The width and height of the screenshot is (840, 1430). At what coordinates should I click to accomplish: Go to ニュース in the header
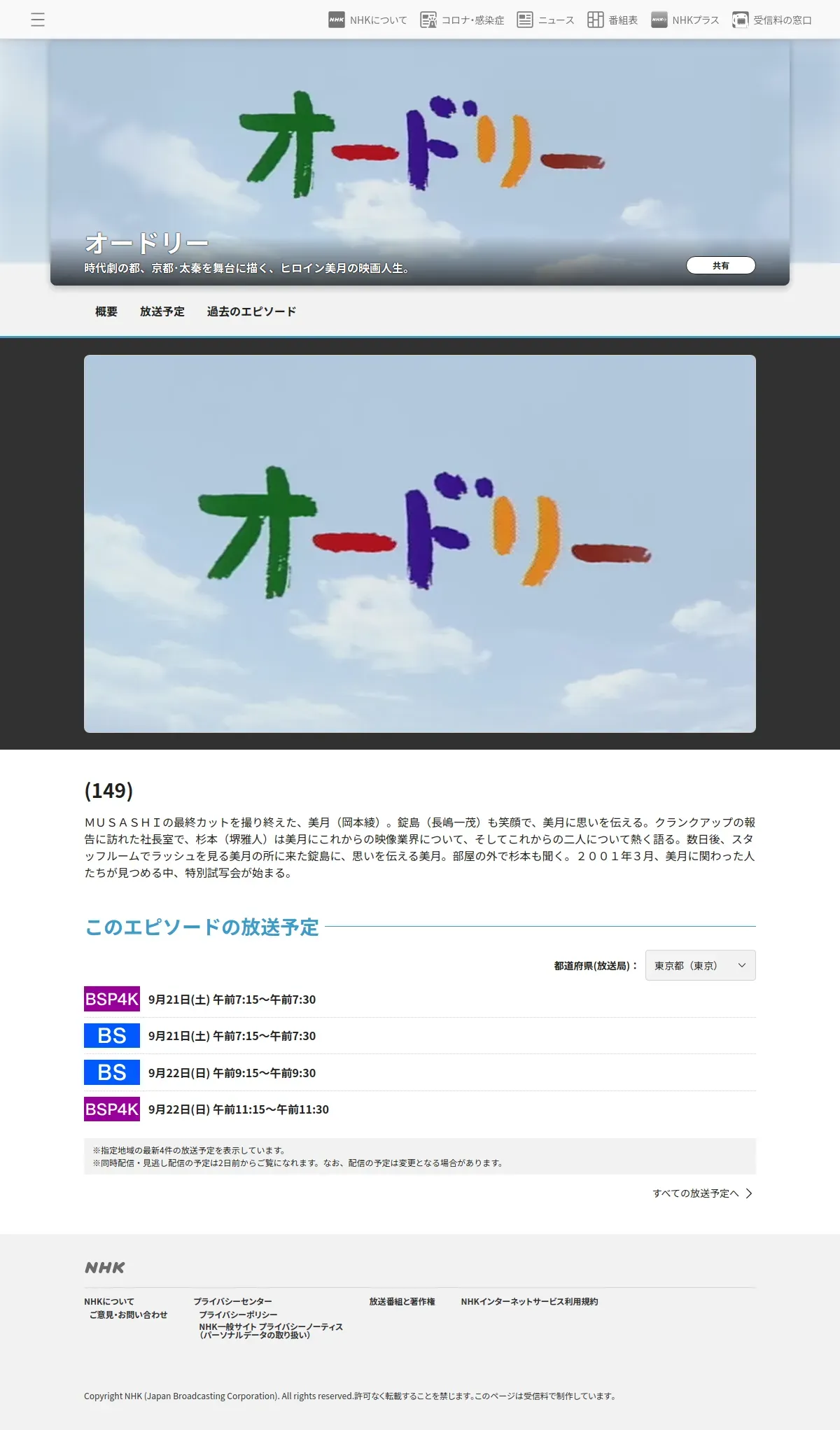556,20
